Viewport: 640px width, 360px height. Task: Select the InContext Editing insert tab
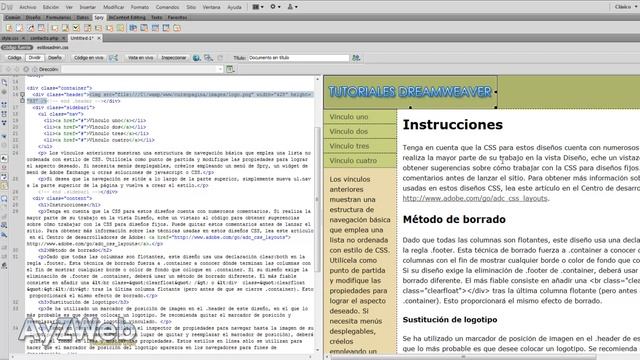click(x=127, y=18)
